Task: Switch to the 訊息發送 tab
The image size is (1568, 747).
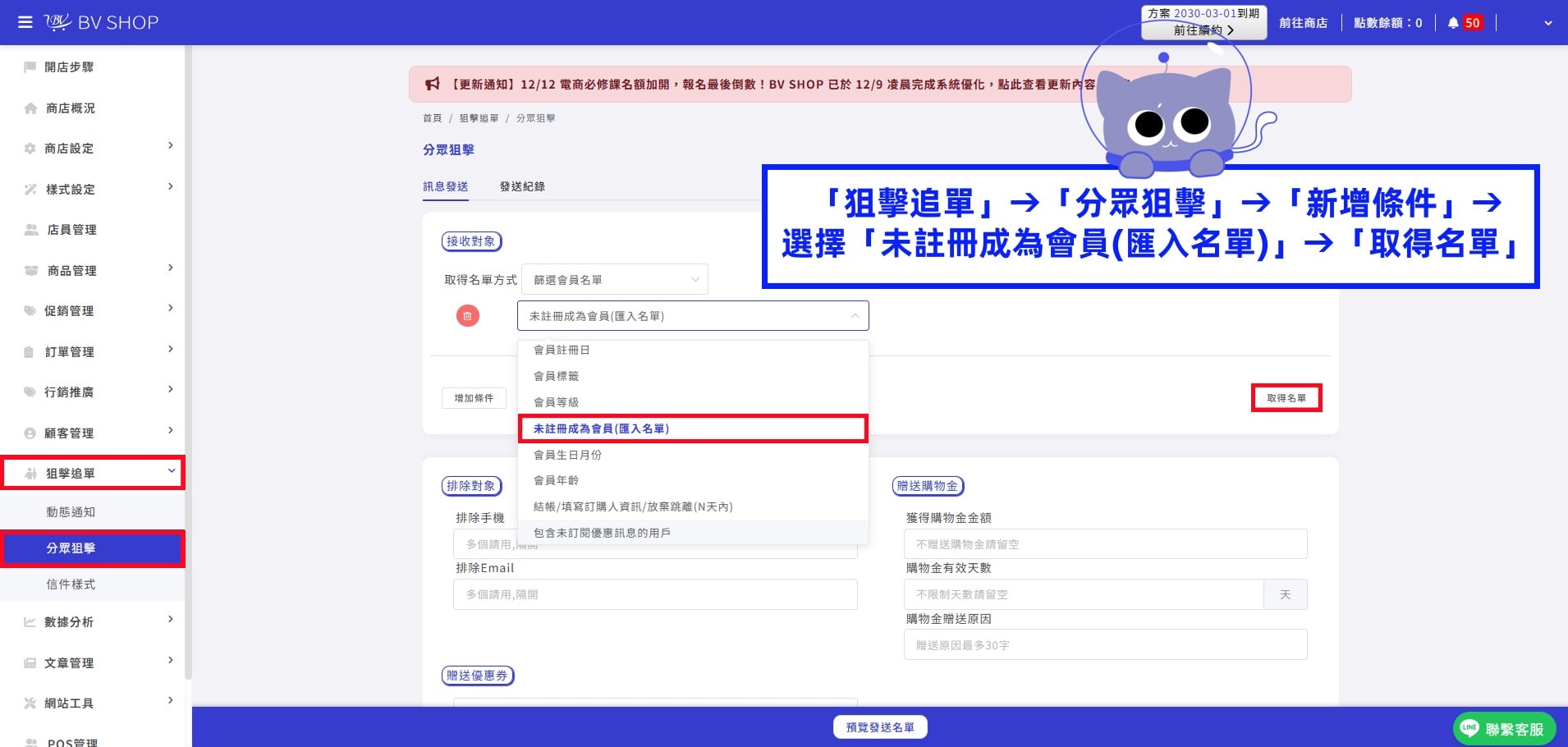Action: [446, 186]
